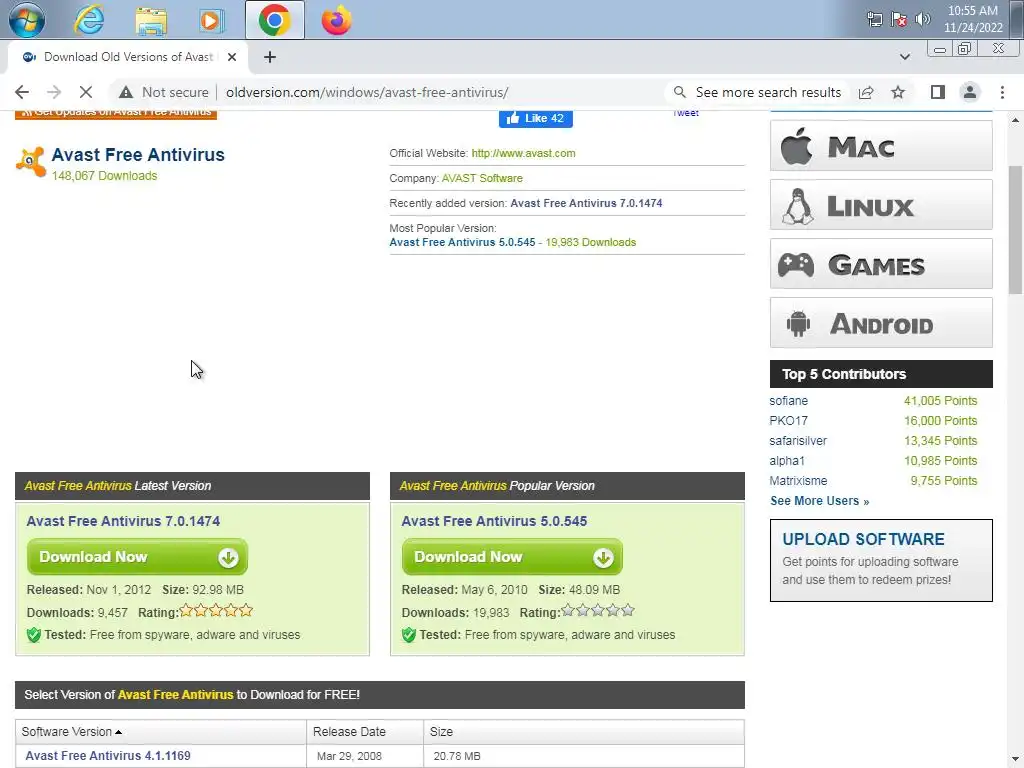Open the Linux software category button

click(x=881, y=205)
